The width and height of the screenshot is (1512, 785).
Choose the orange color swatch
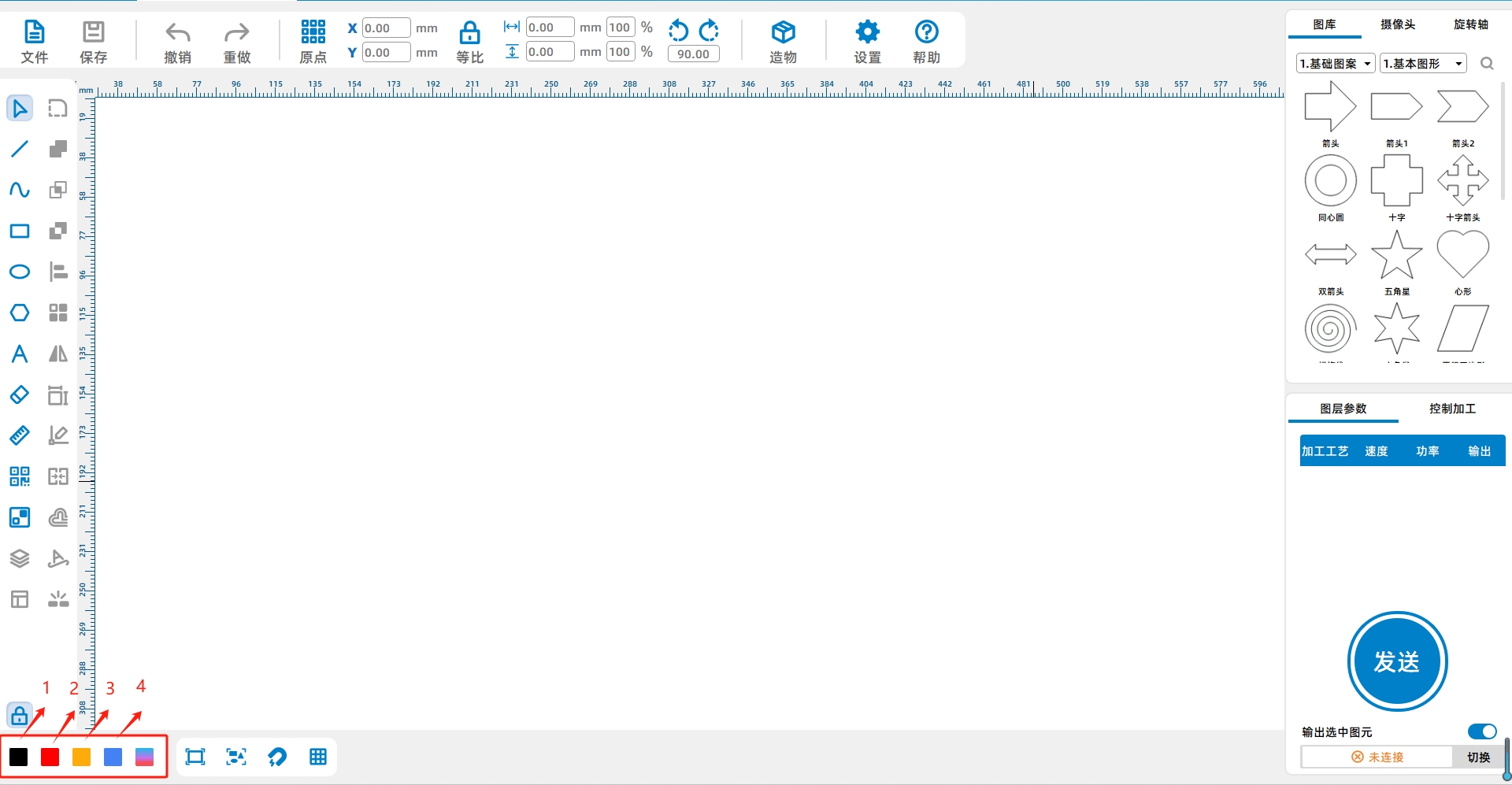tap(82, 757)
